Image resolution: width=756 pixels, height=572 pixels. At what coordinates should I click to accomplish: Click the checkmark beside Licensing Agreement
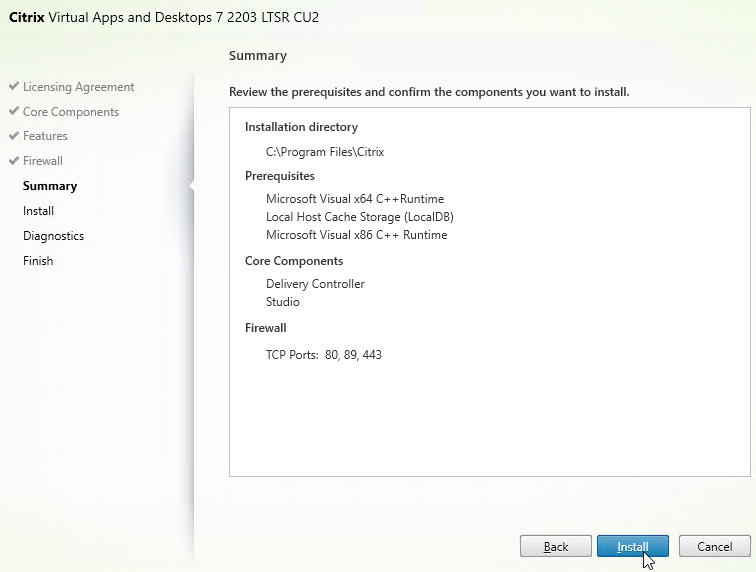pos(14,86)
